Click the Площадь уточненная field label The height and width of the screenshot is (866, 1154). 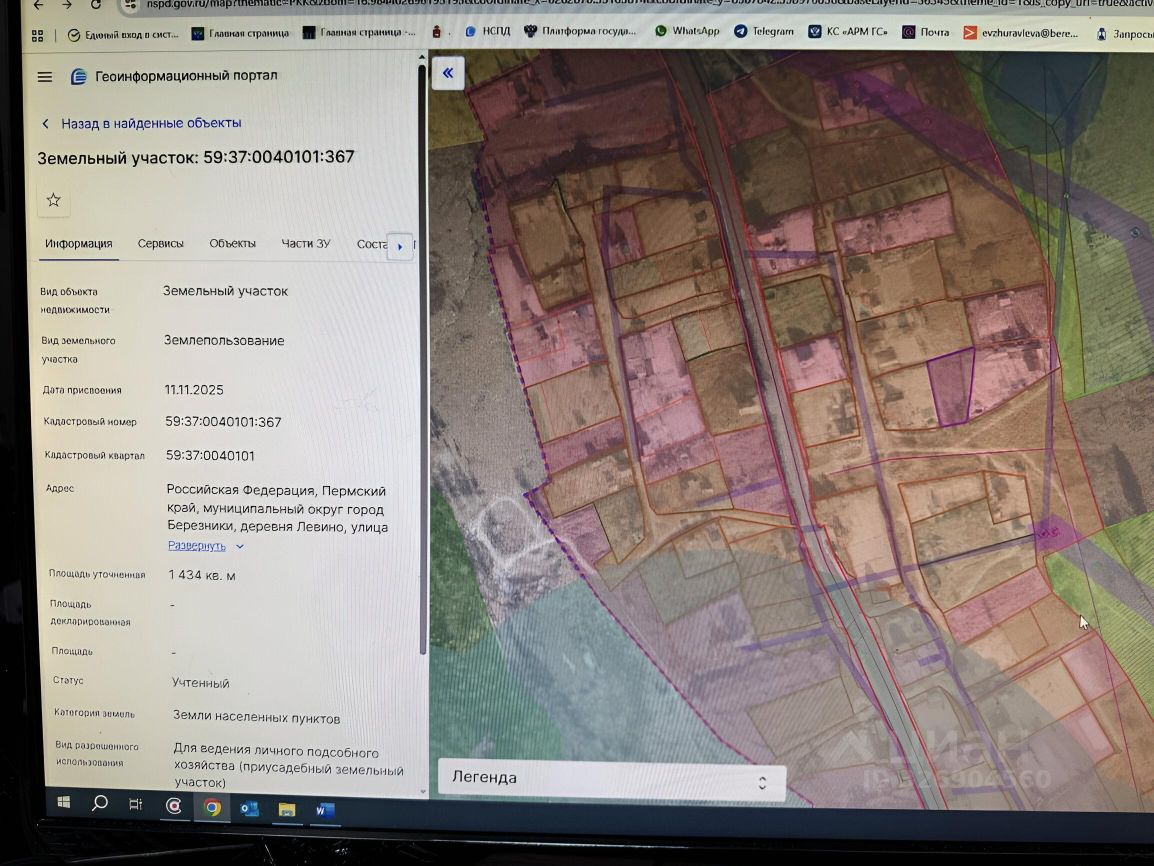[x=97, y=575]
